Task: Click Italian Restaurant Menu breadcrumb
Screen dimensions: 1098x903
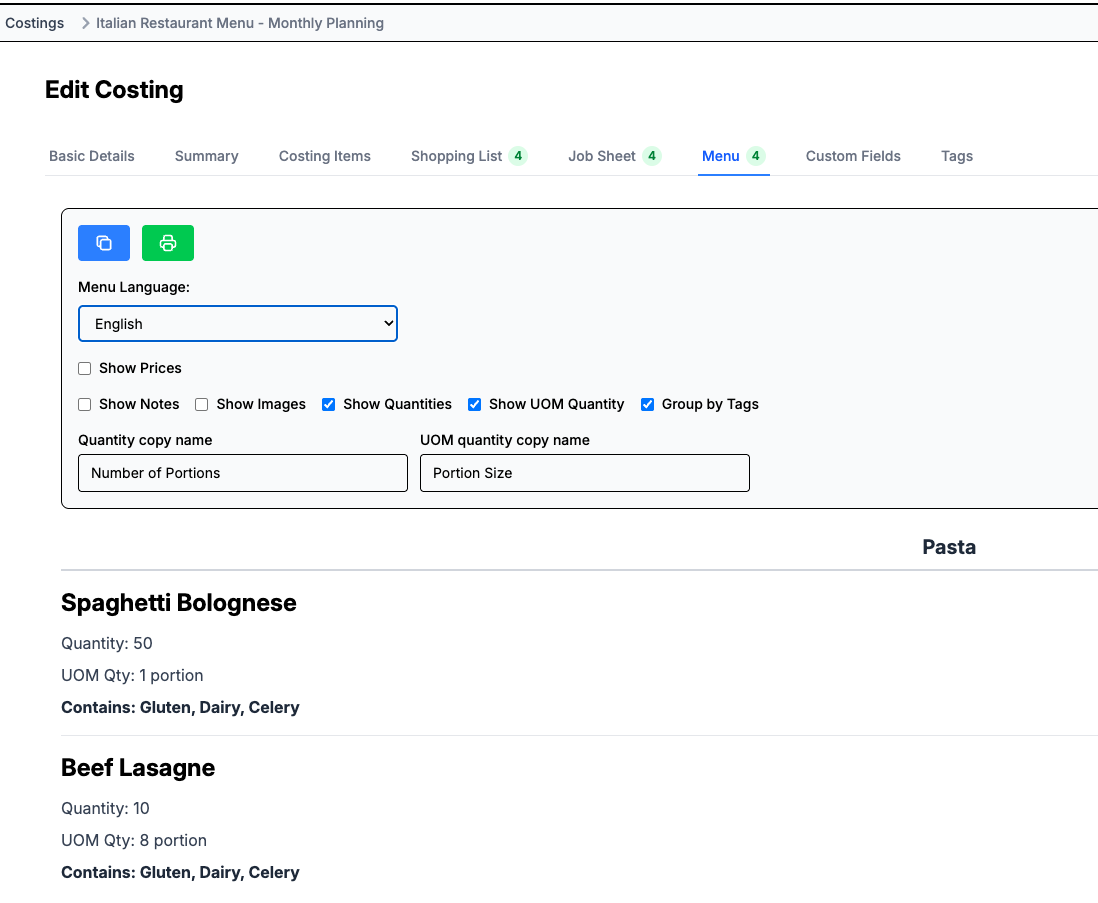Action: (239, 23)
